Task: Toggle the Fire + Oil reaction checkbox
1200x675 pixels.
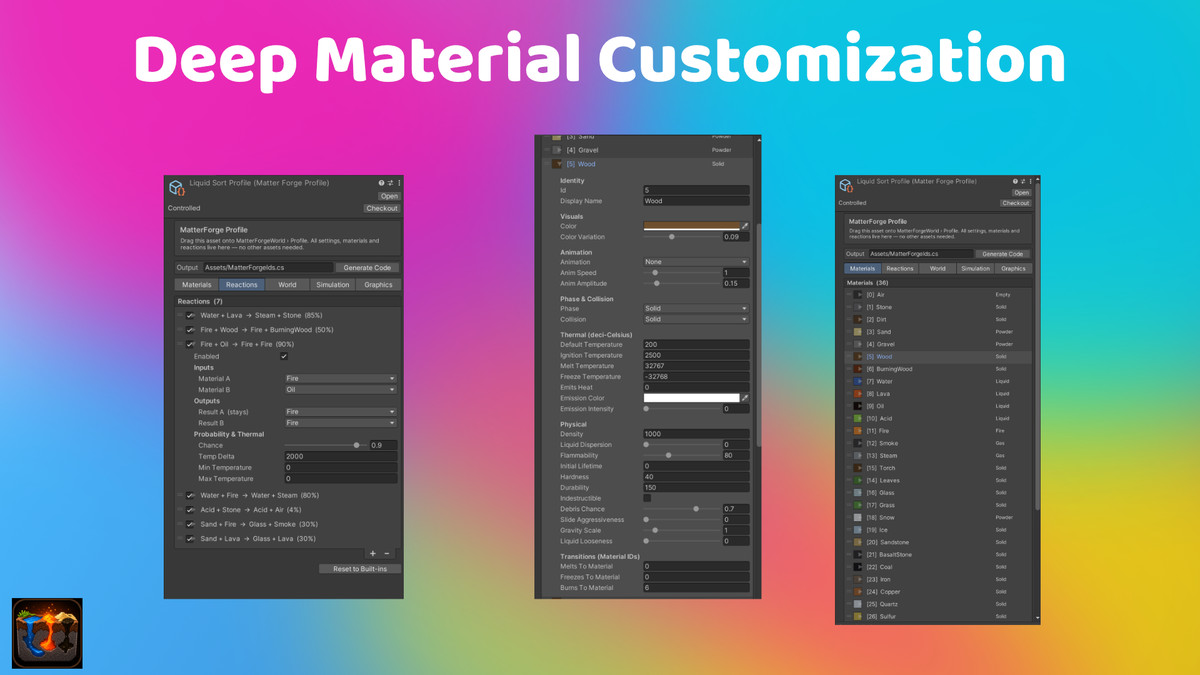Action: point(190,344)
